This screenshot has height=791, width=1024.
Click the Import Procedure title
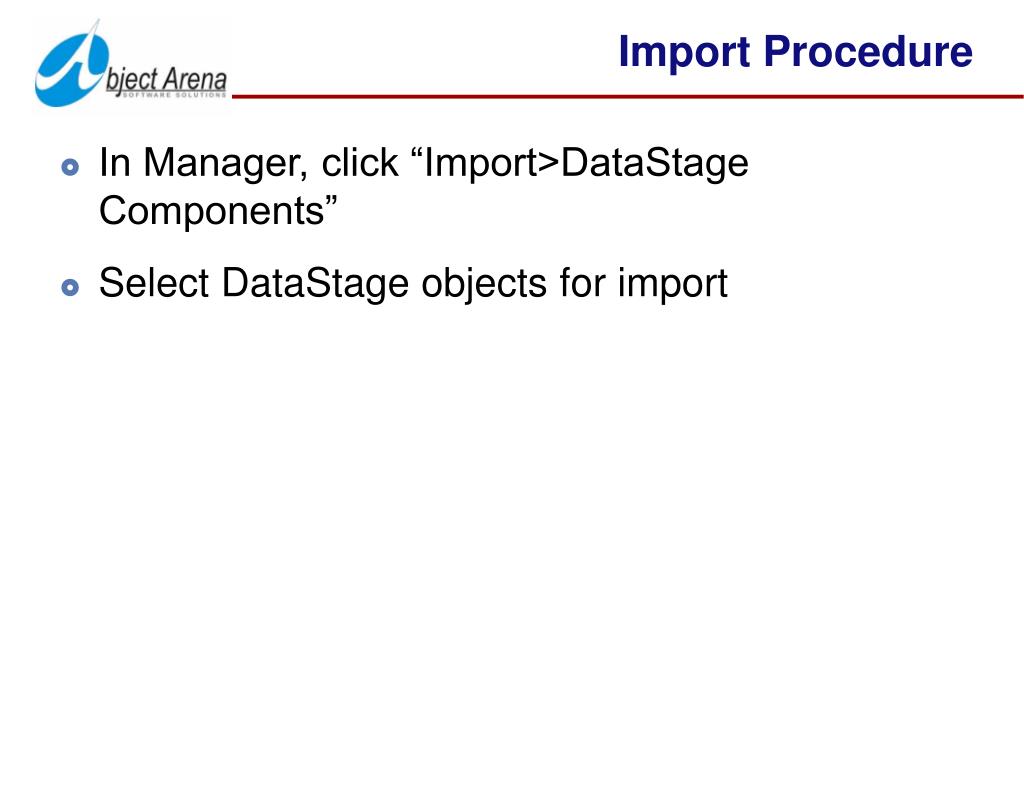click(x=795, y=52)
